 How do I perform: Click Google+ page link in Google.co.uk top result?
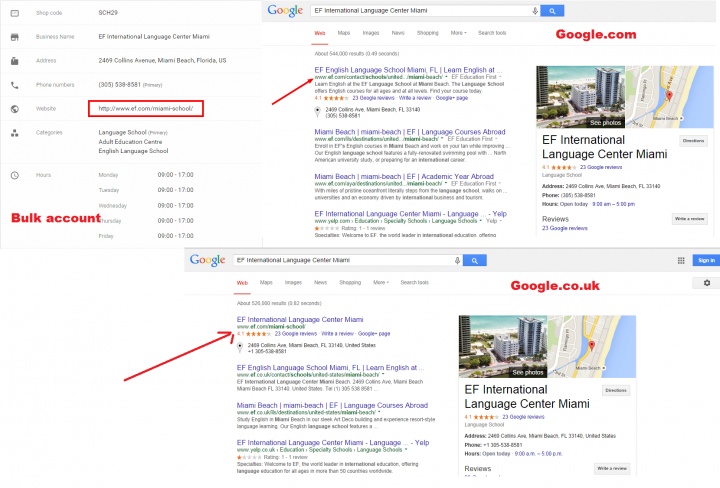pyautogui.click(x=374, y=334)
